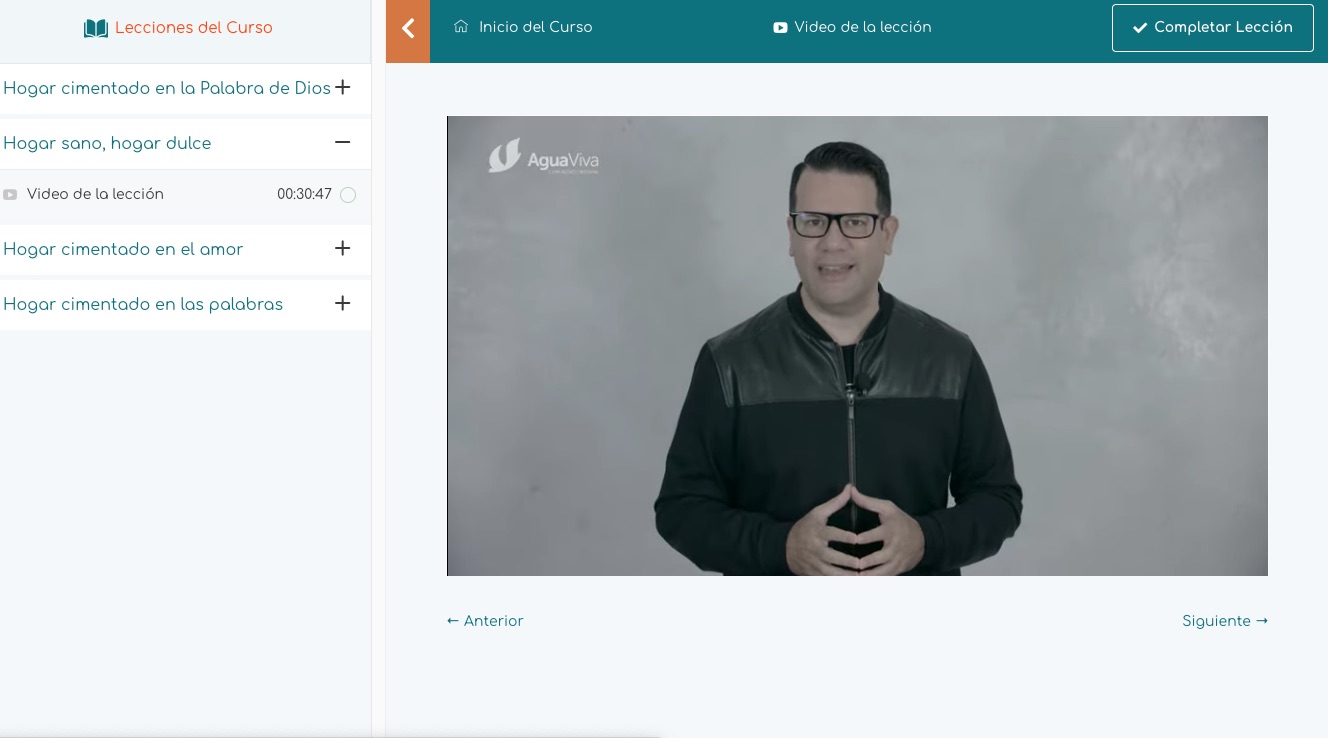Select Video de la lección in top bar

click(x=862, y=27)
